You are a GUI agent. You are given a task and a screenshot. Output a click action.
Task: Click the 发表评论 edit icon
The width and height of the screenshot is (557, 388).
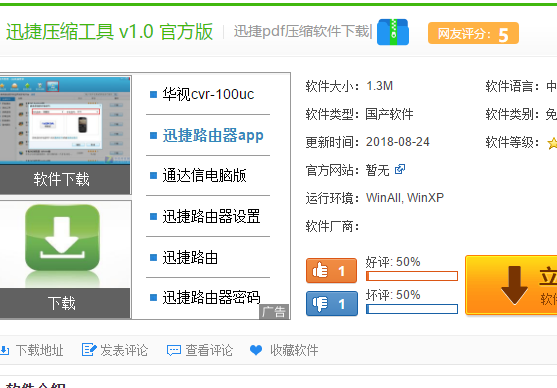point(89,350)
